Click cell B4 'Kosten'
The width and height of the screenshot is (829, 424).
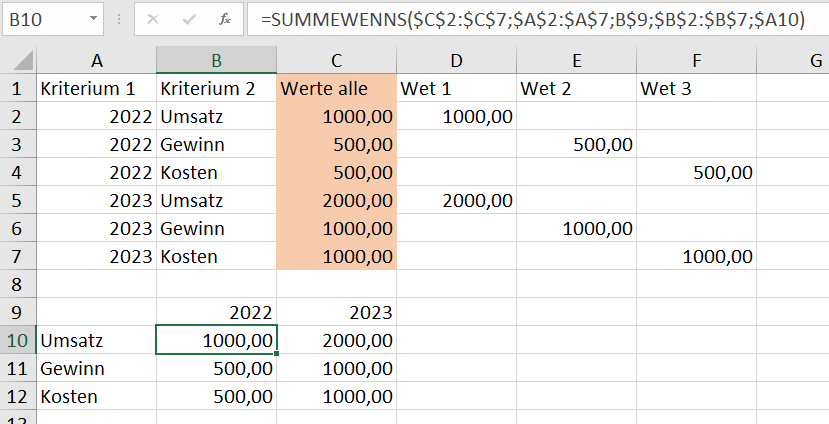click(x=217, y=172)
